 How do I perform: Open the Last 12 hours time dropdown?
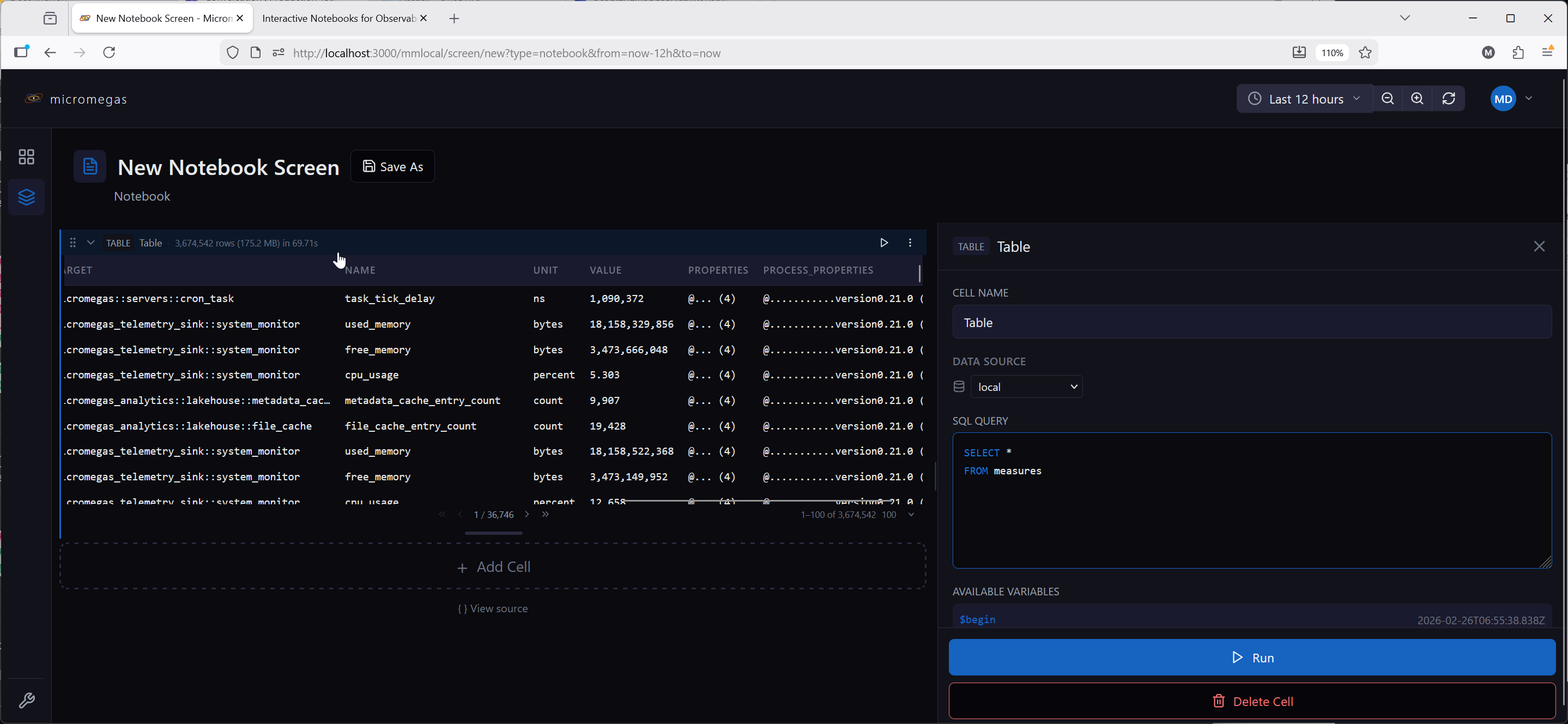click(1304, 99)
